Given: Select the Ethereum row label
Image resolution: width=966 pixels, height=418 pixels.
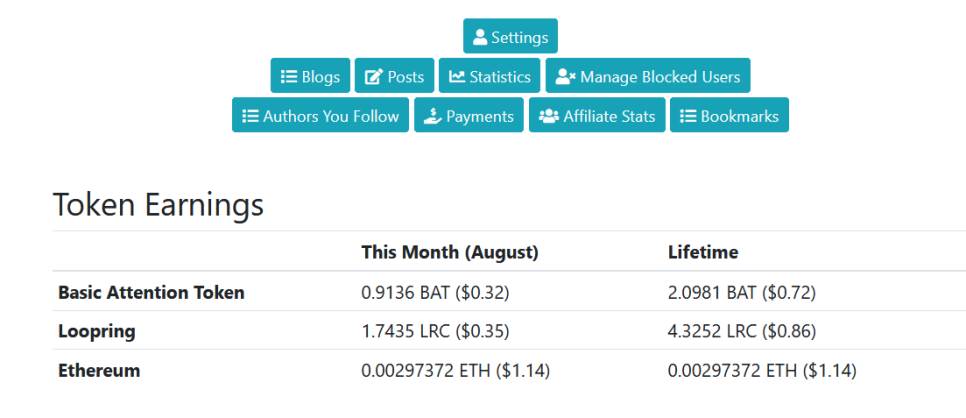Looking at the screenshot, I should (x=99, y=371).
